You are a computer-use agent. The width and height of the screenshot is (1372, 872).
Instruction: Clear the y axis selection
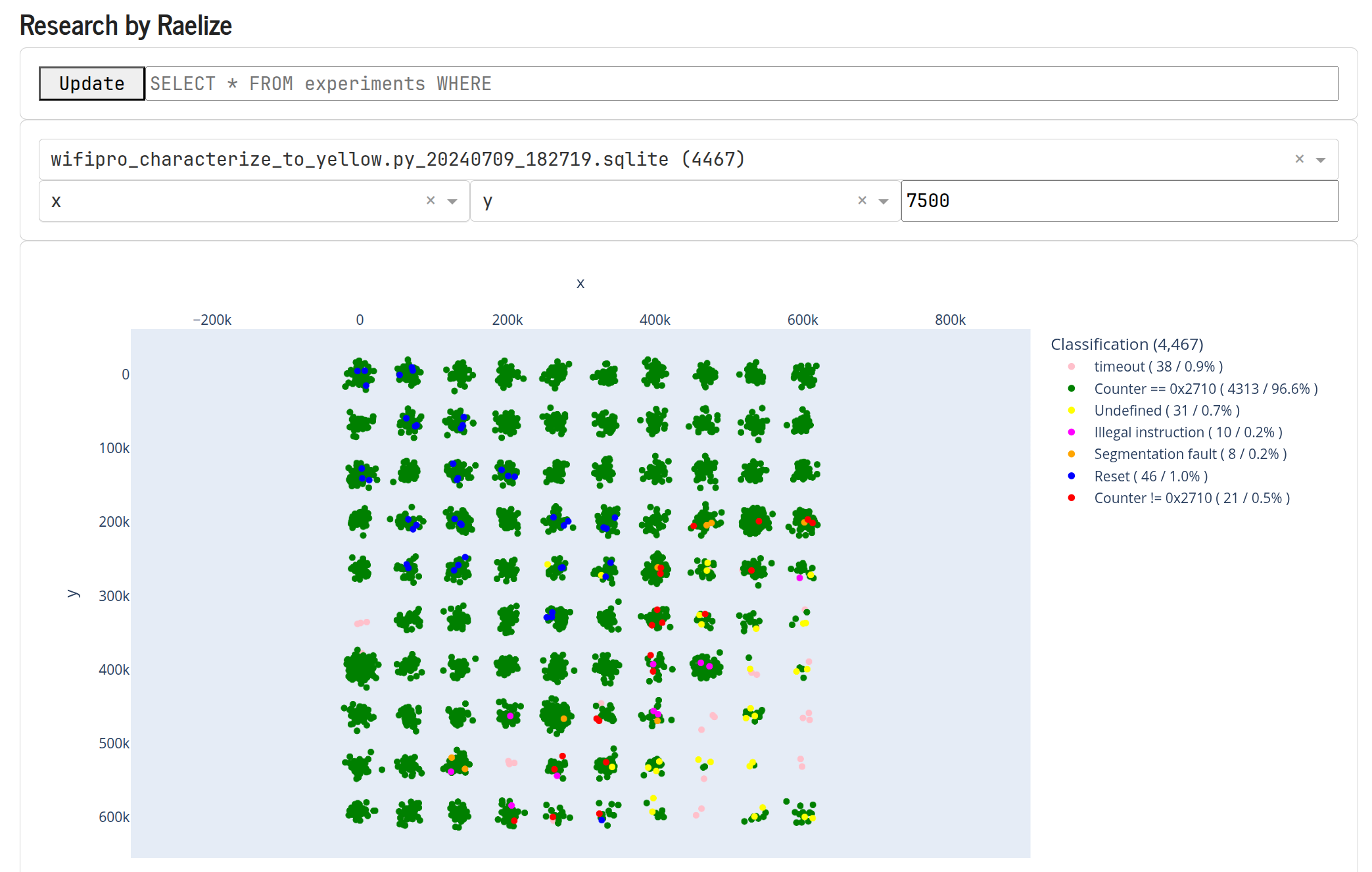click(x=862, y=201)
